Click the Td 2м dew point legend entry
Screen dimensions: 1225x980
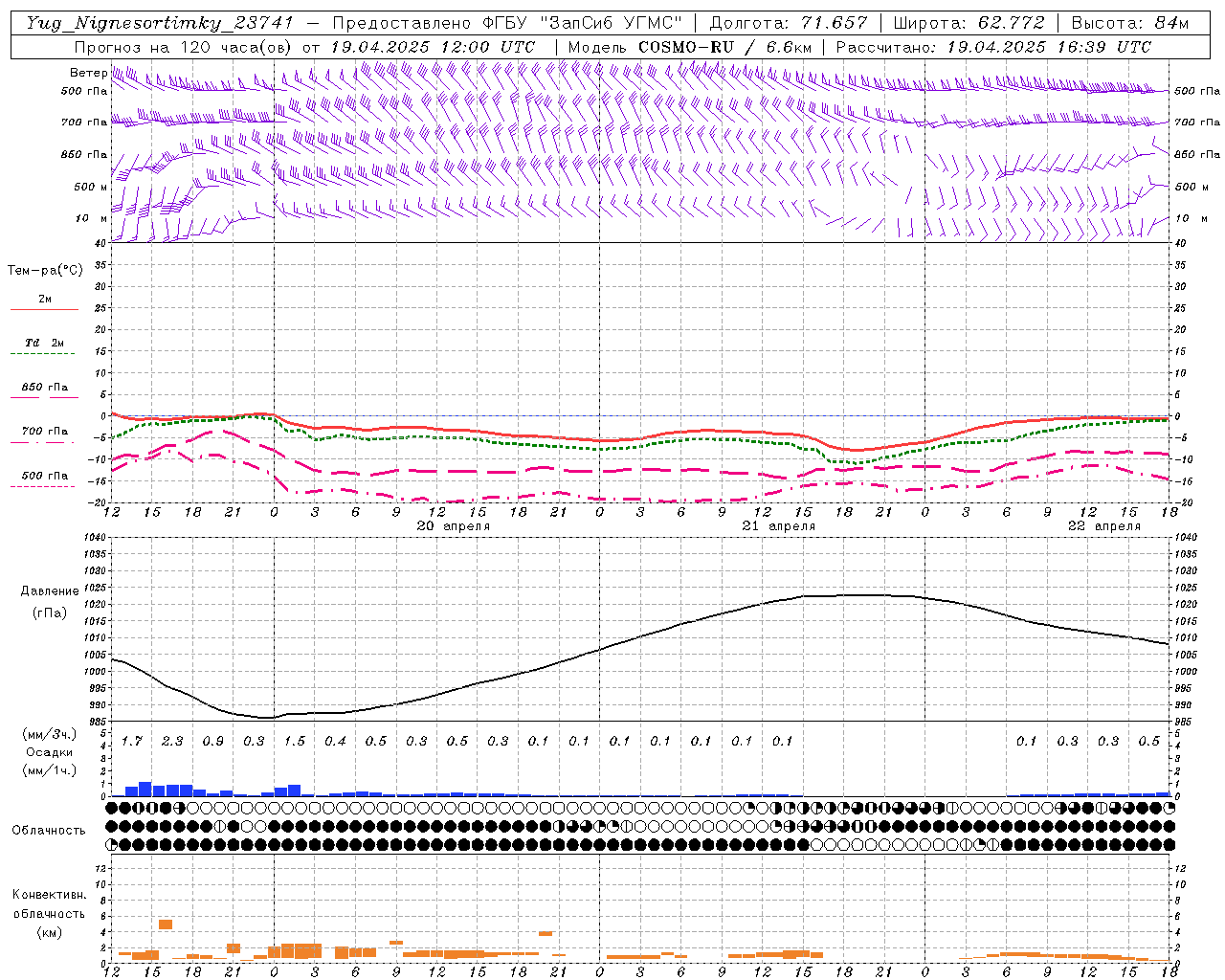[x=44, y=347]
